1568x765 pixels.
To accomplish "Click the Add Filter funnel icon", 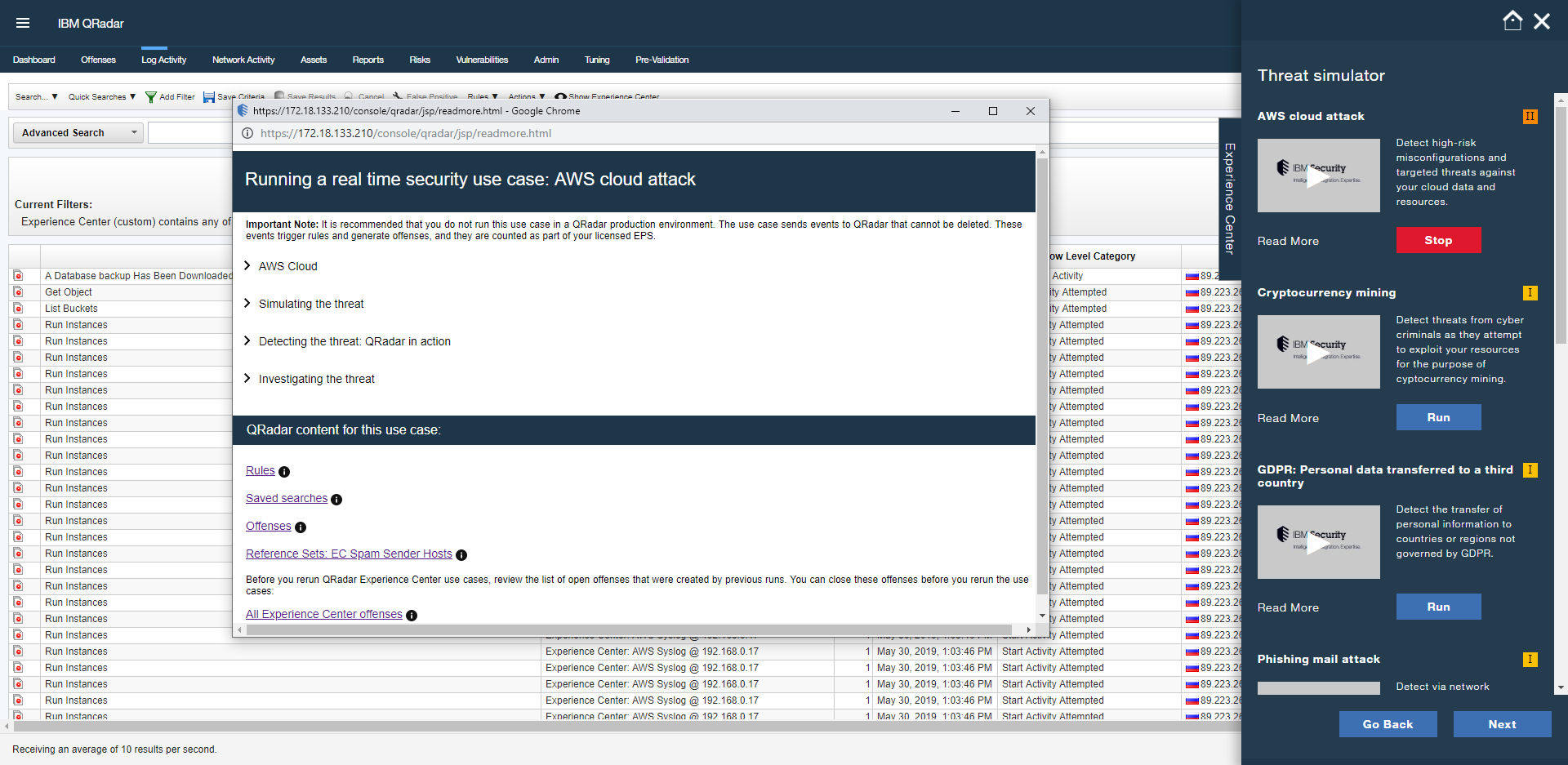I will pos(150,96).
